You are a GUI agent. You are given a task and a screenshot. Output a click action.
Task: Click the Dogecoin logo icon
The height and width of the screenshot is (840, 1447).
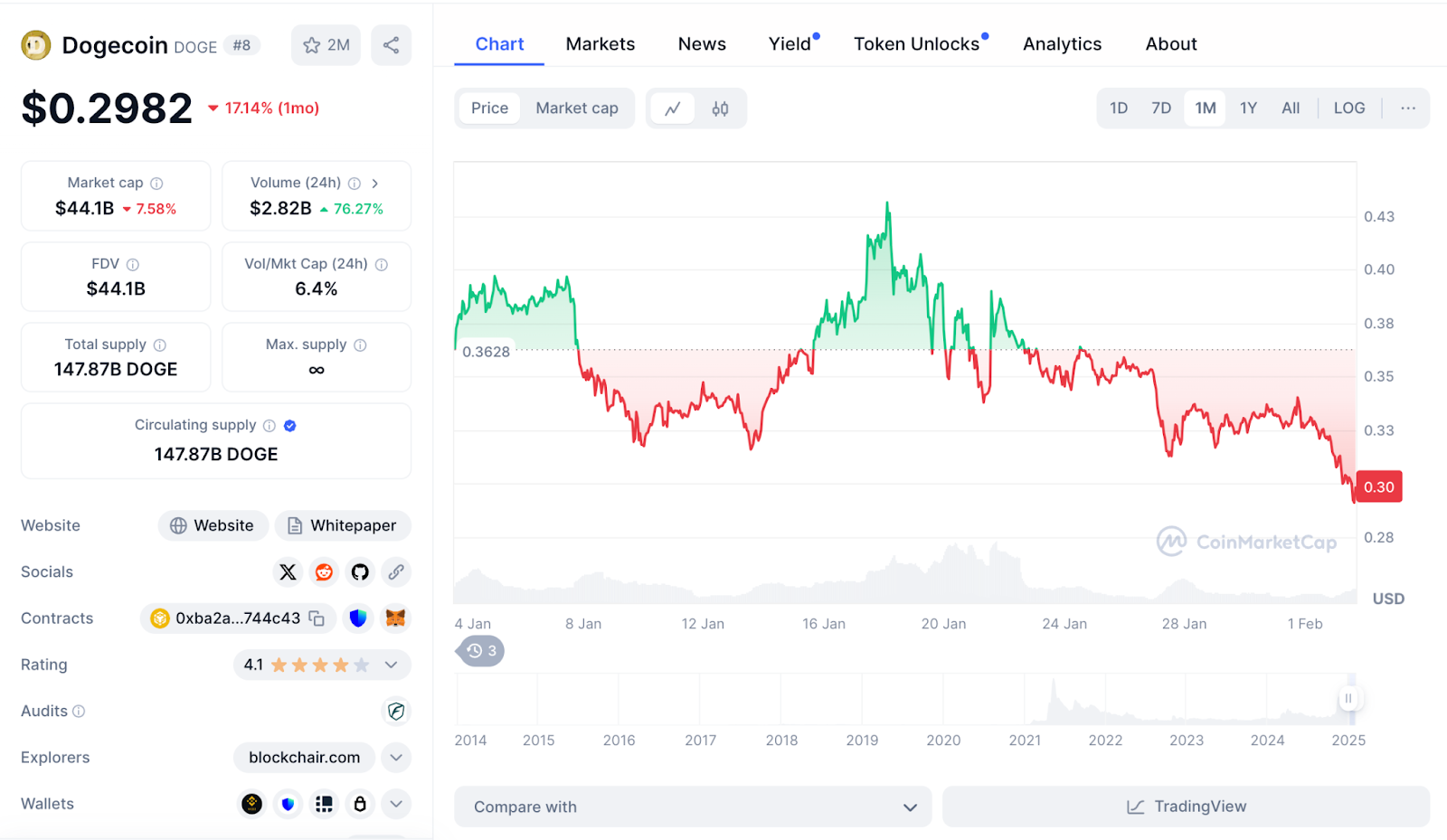(36, 45)
